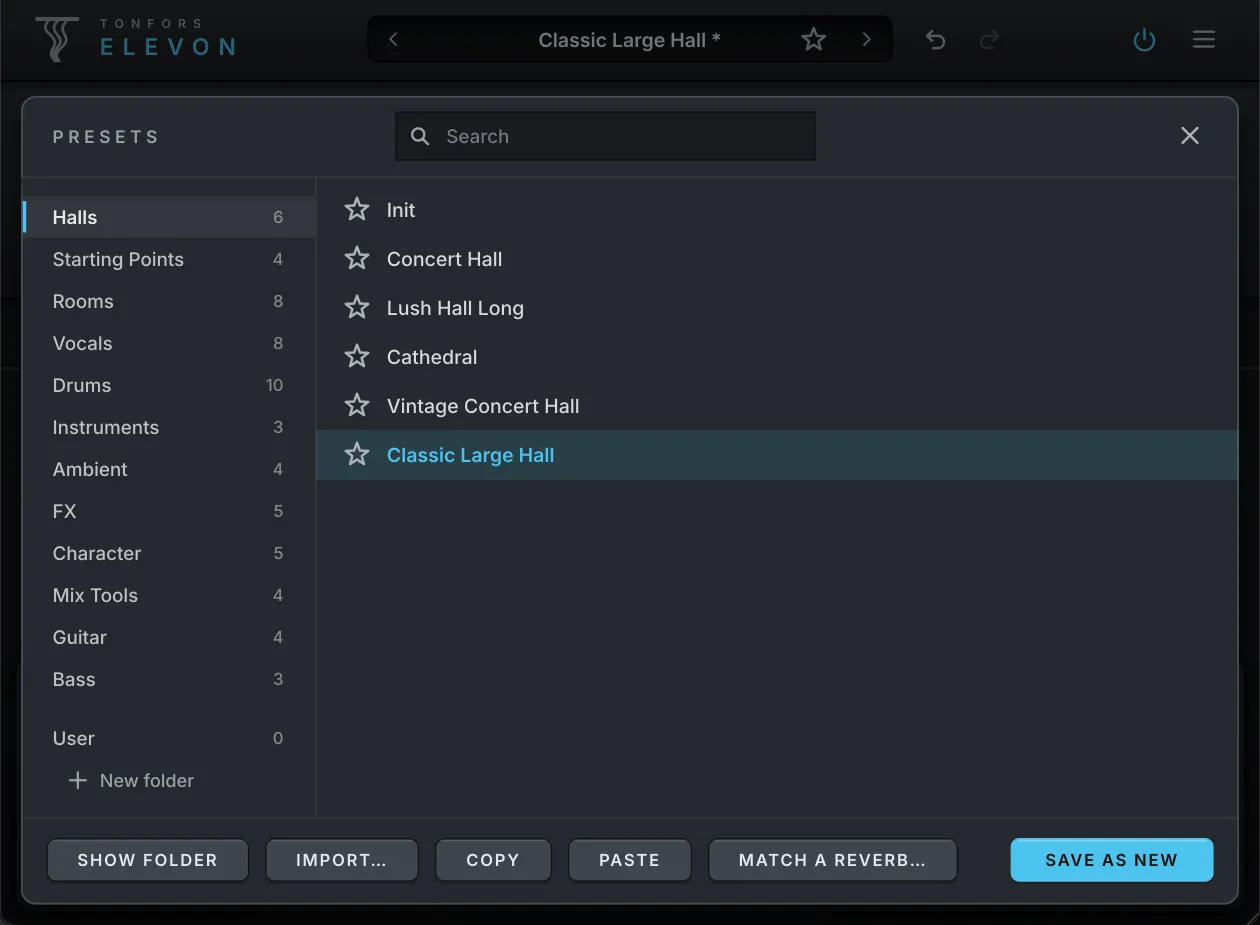Click the plus icon for New folder
Screen dimensions: 1260x925
(x=77, y=780)
